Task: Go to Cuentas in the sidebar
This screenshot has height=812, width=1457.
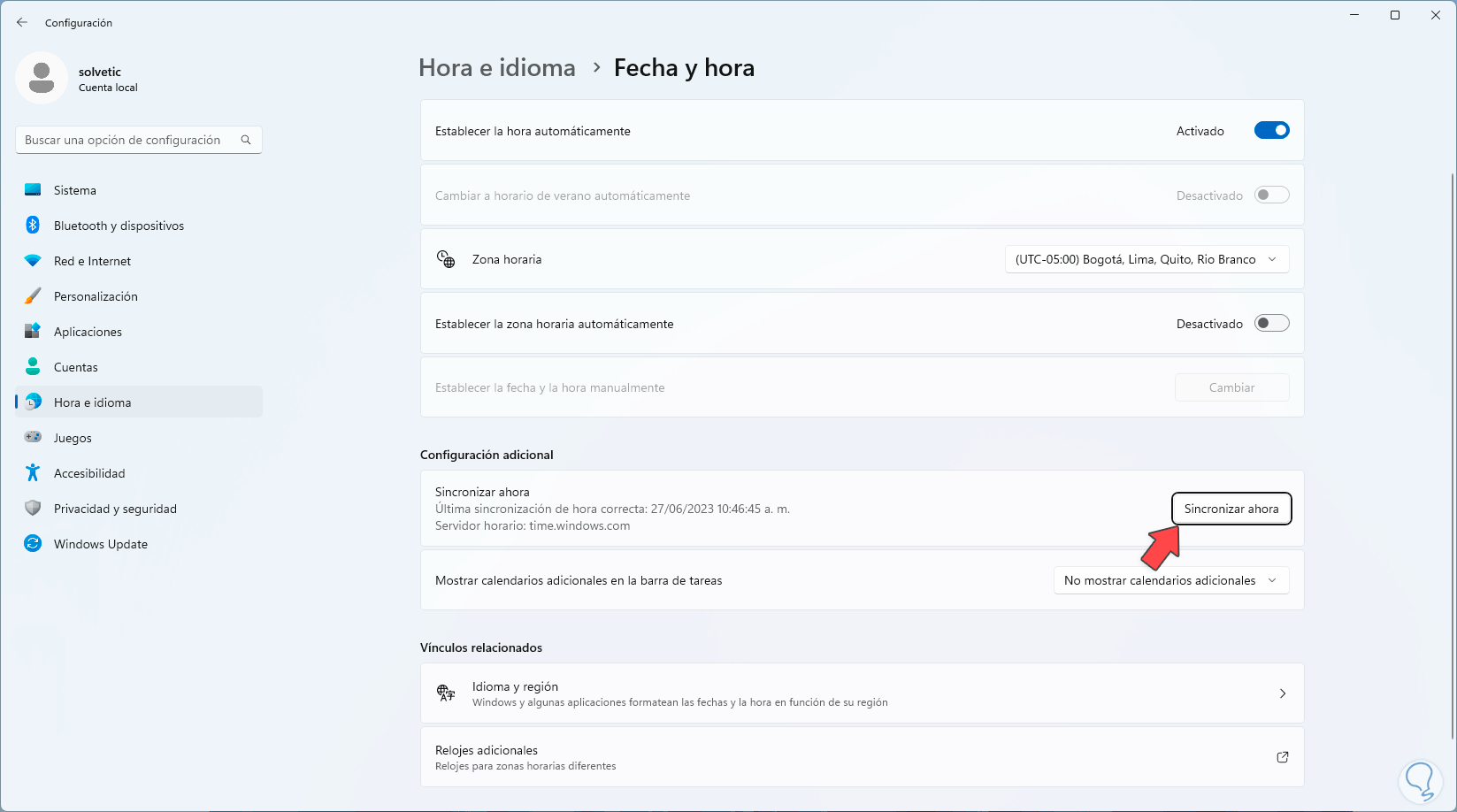Action: coord(76,367)
